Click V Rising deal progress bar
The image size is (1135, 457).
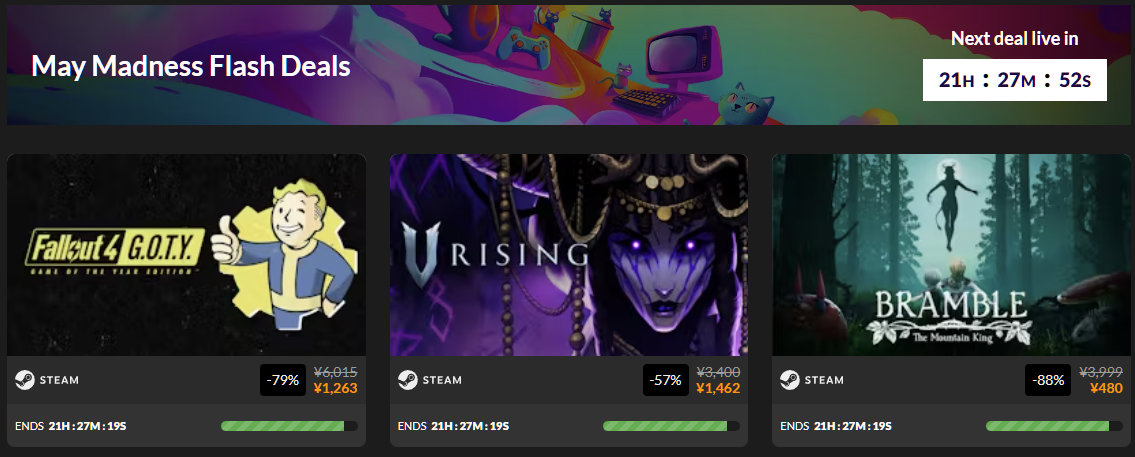tap(671, 426)
